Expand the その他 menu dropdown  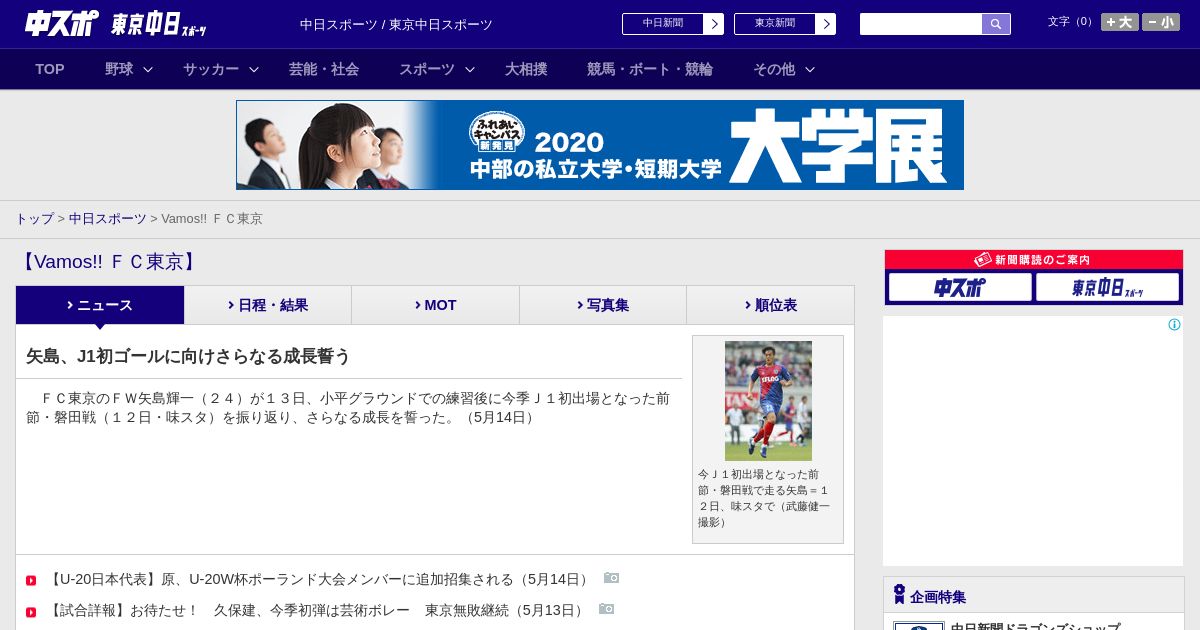(x=784, y=69)
